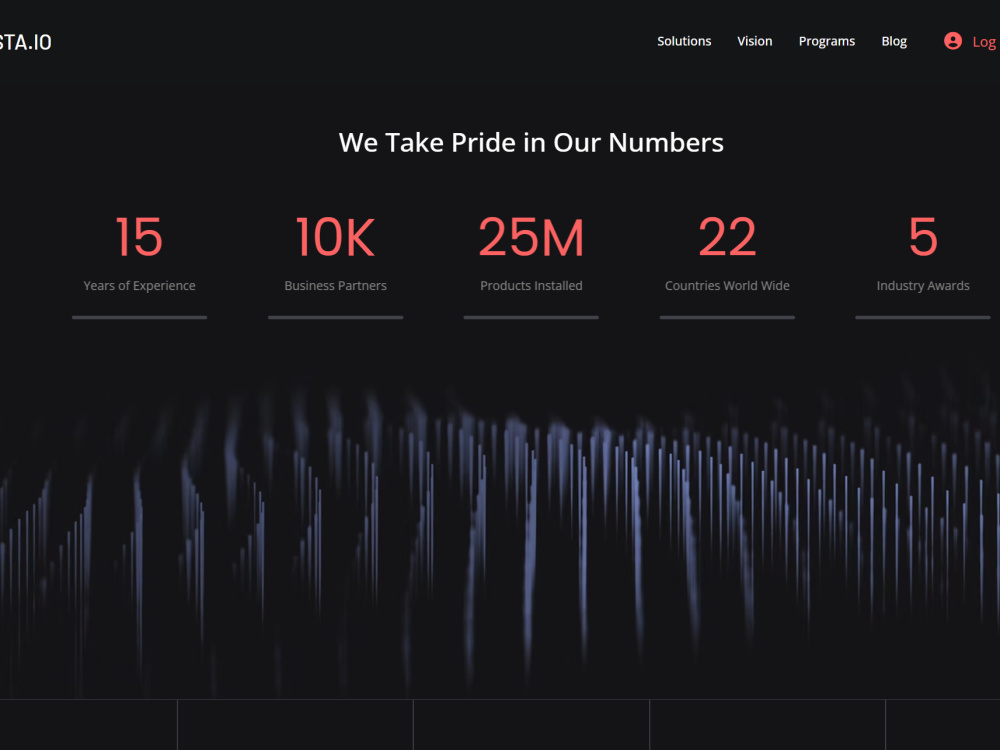The image size is (1000, 750).
Task: Open the Solutions menu item
Action: point(684,41)
